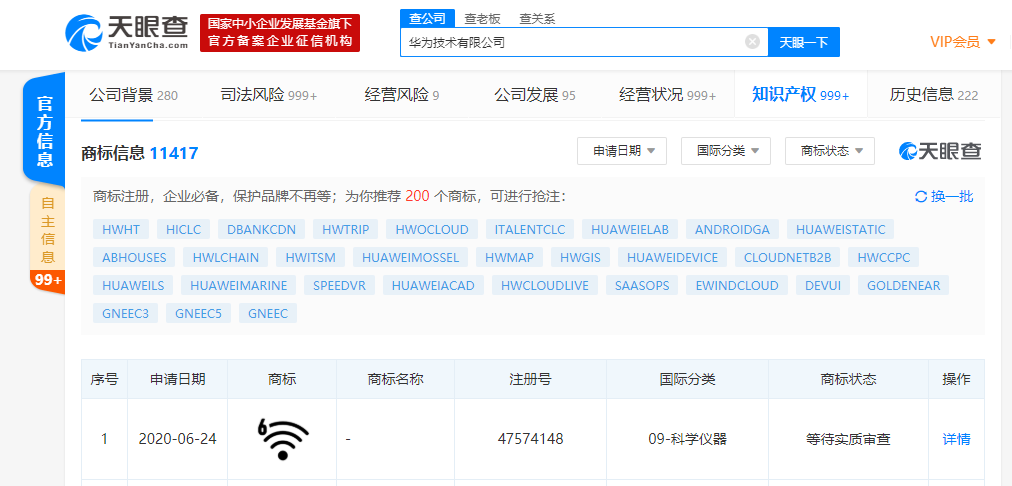Click the company name search input field
Screen dimensions: 1012x486
570,42
